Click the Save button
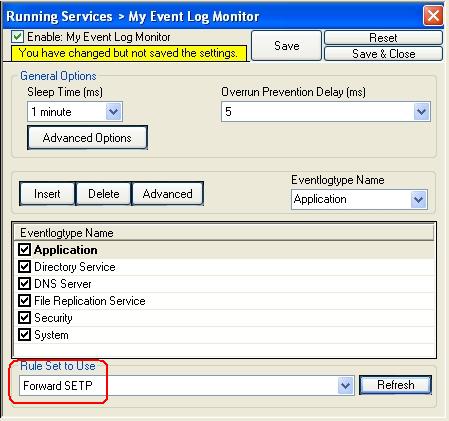The width and height of the screenshot is (449, 421). point(287,45)
